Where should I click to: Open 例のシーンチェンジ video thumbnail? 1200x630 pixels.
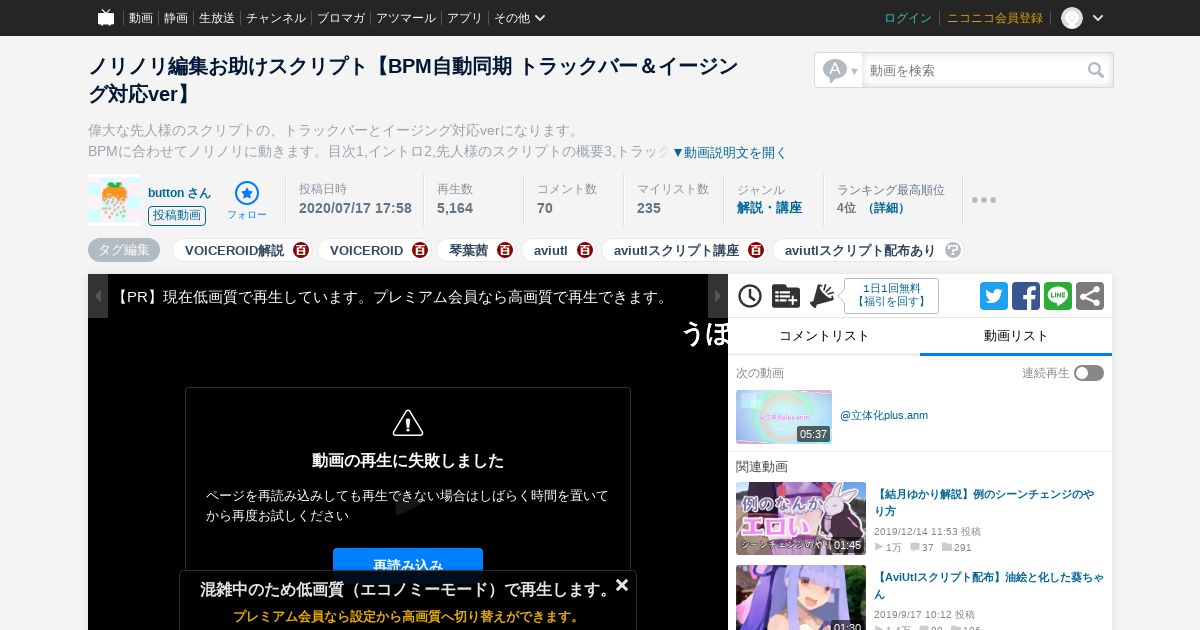click(801, 519)
